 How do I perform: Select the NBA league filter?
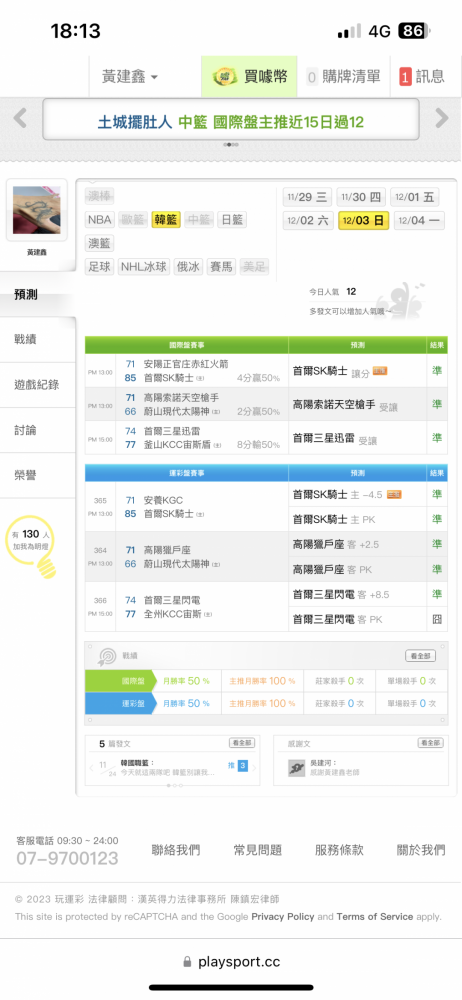coord(100,220)
